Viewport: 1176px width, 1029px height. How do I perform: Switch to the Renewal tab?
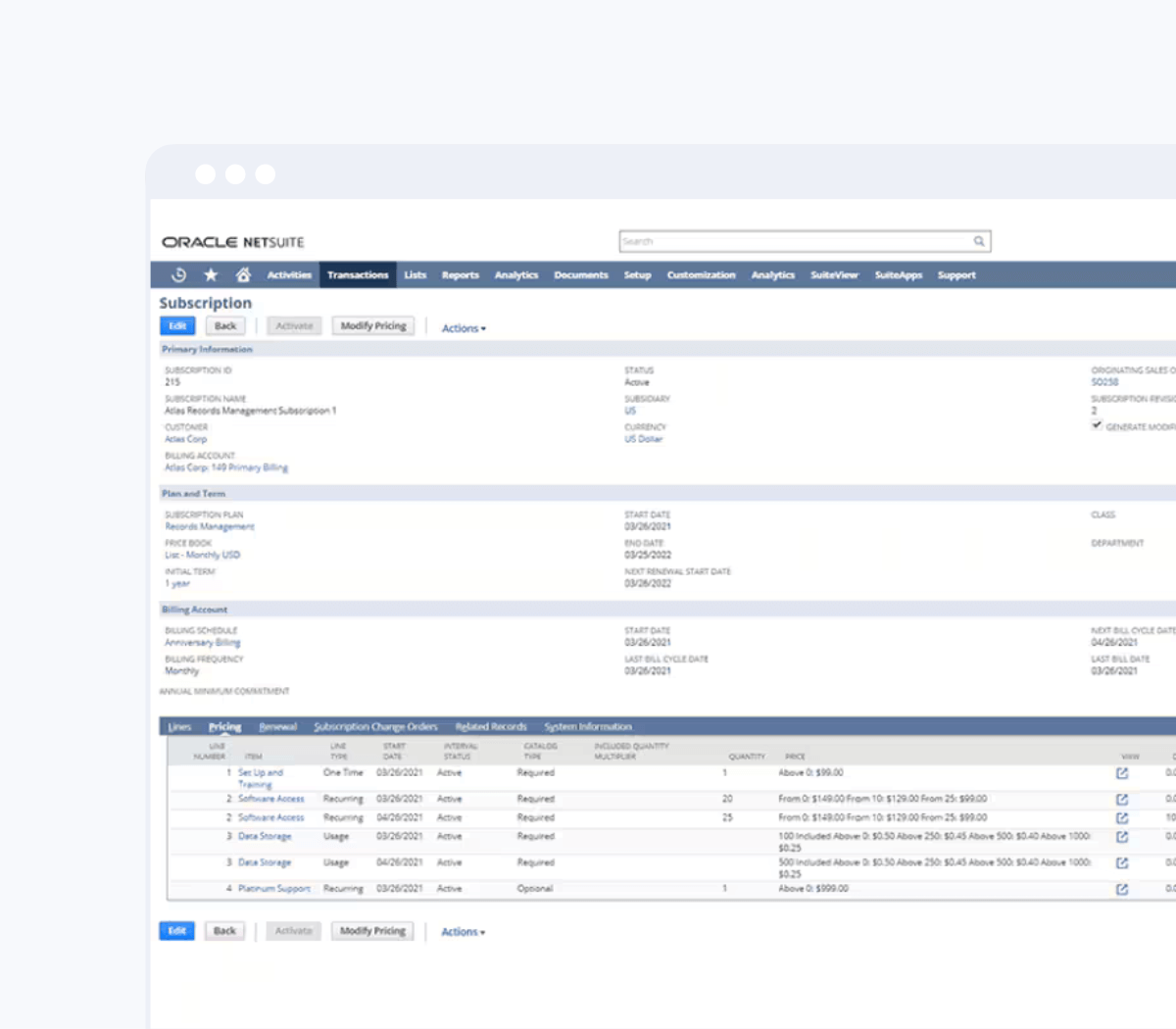coord(278,727)
